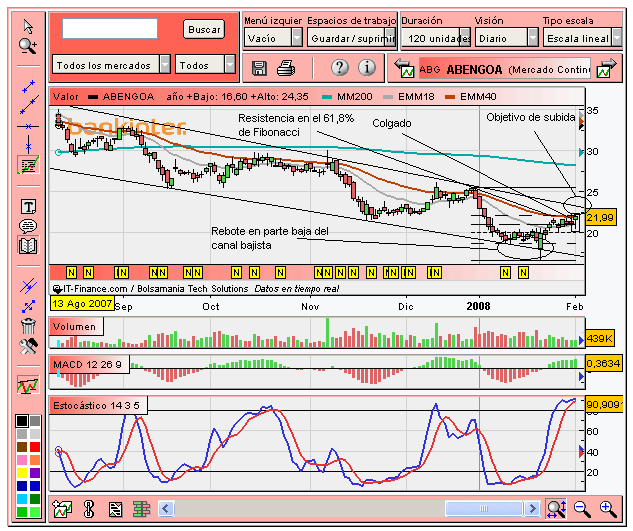The image size is (633, 531).
Task: Click the 'IT-Finance.com / Bolsamania Tech Solutions' credit text
Action: tap(155, 289)
